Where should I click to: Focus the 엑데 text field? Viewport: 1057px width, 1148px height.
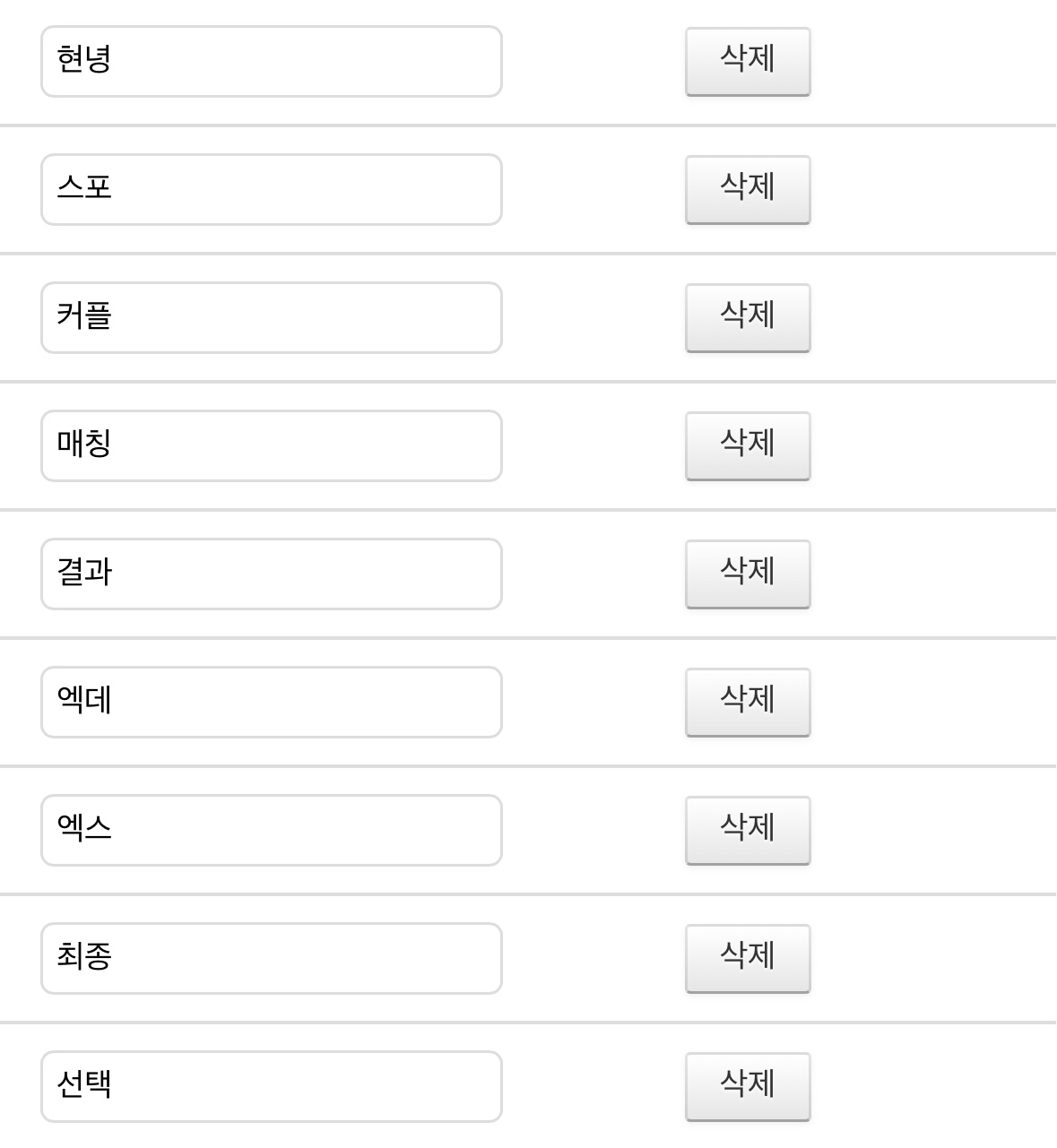(x=271, y=702)
